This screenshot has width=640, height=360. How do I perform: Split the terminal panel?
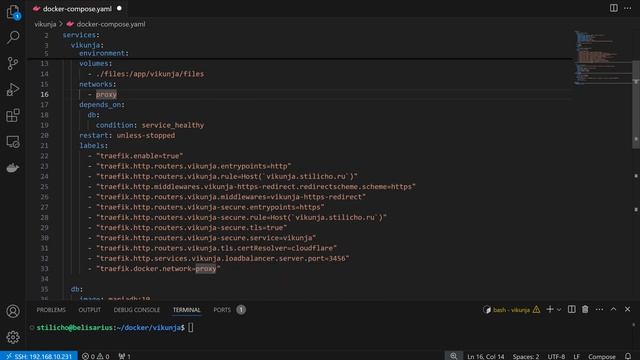click(571, 309)
